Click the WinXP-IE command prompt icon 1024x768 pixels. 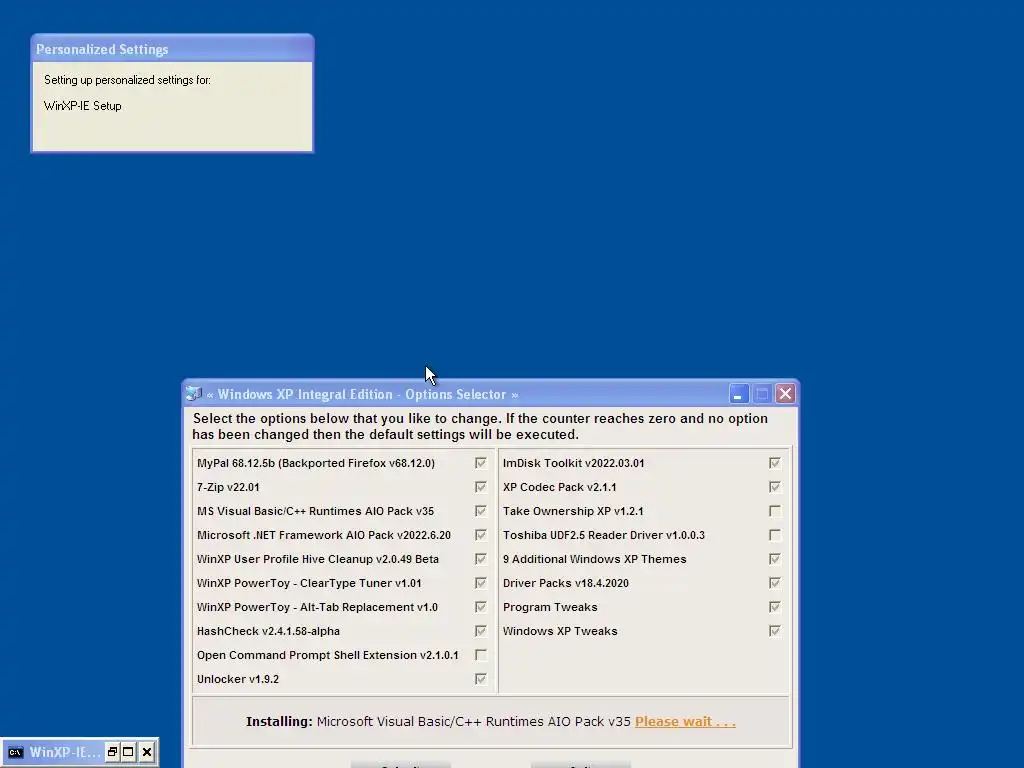[15, 752]
